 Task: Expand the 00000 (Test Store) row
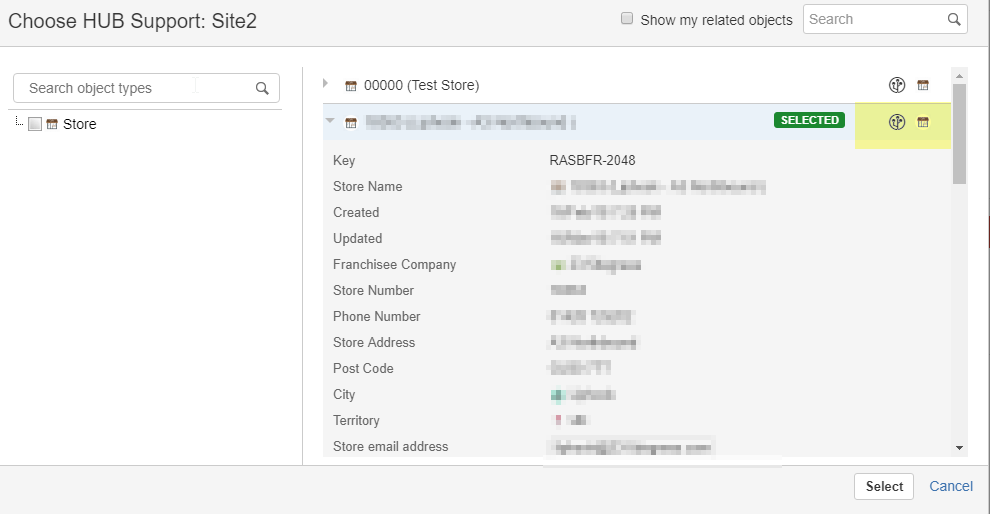click(326, 83)
